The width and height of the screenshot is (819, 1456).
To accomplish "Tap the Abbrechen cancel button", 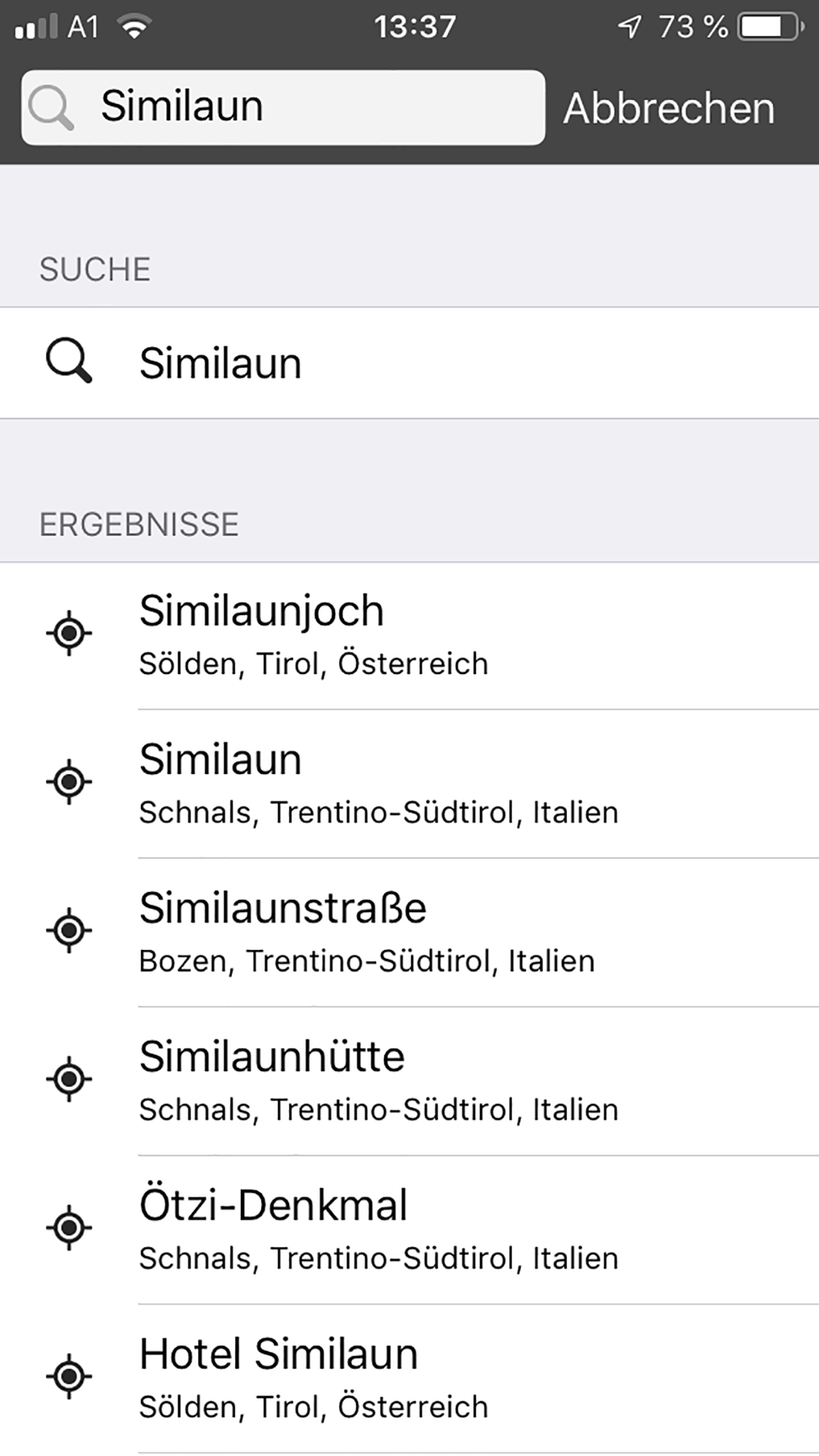I will [x=669, y=108].
